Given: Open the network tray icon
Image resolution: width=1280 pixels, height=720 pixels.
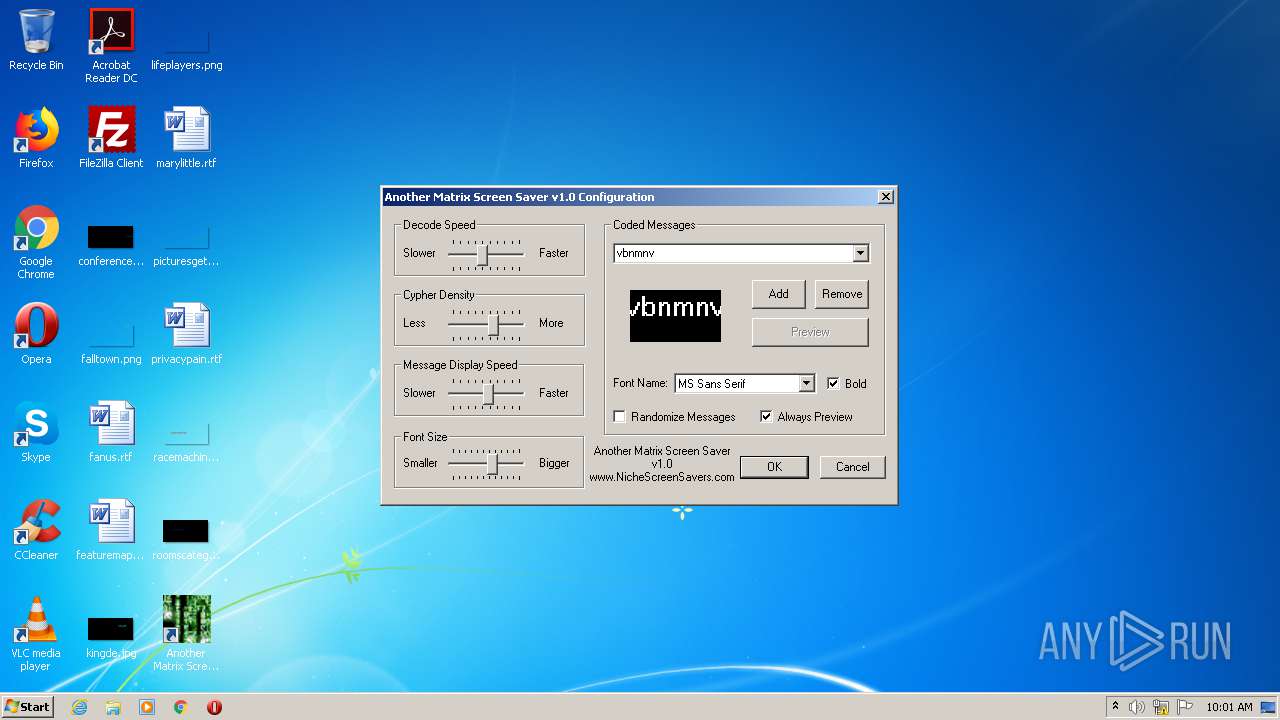Looking at the screenshot, I should (x=1161, y=707).
